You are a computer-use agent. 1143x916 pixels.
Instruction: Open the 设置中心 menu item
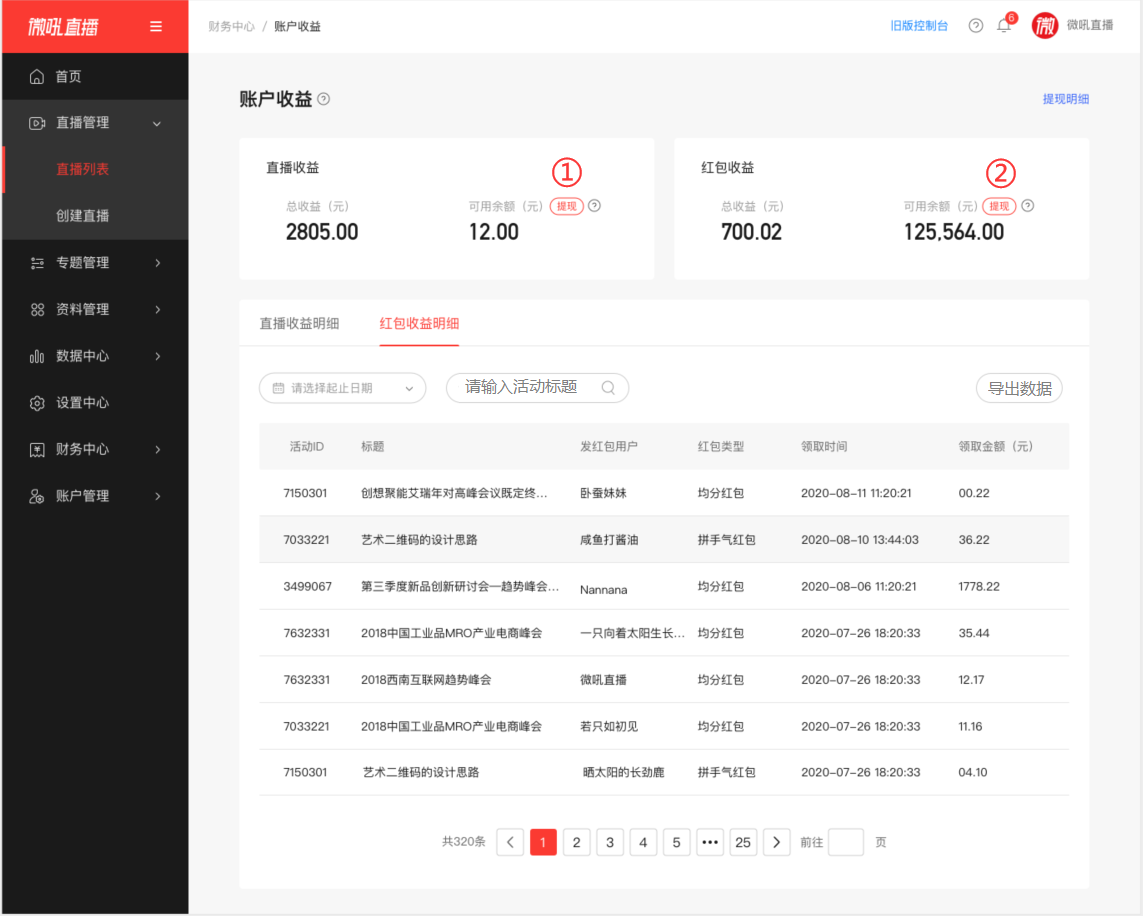95,403
